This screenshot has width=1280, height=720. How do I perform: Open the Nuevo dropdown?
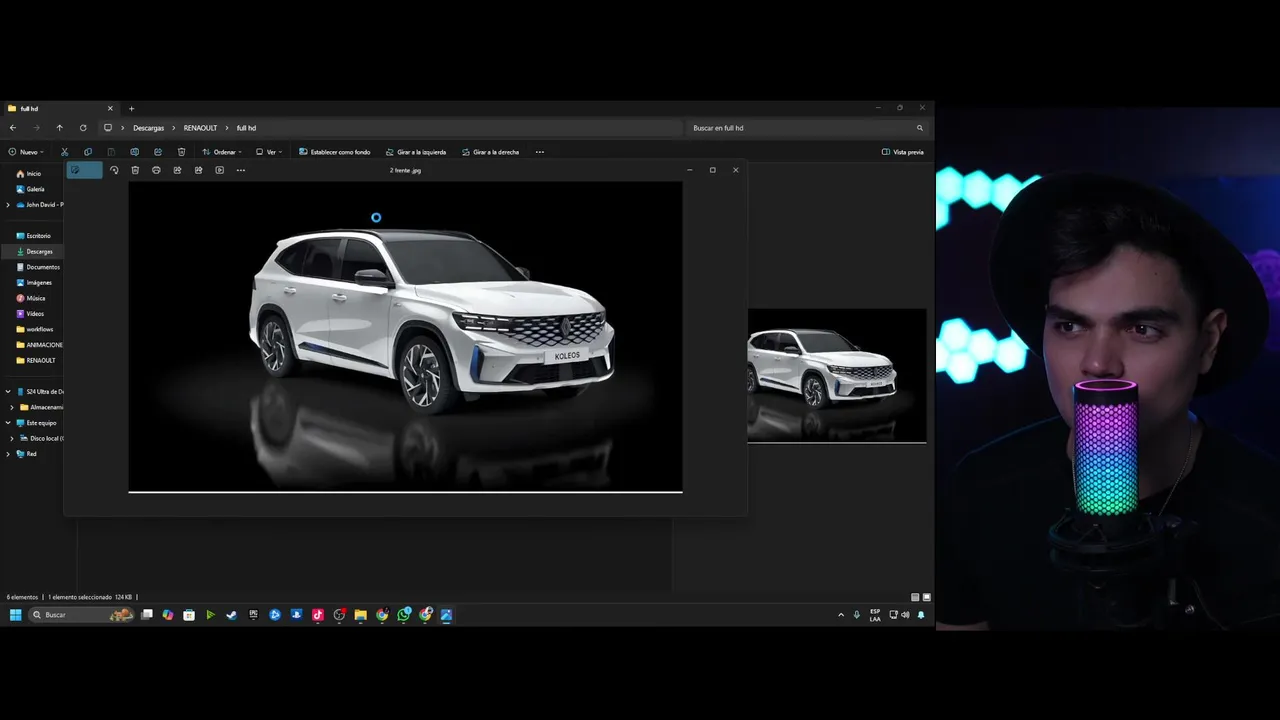(26, 152)
